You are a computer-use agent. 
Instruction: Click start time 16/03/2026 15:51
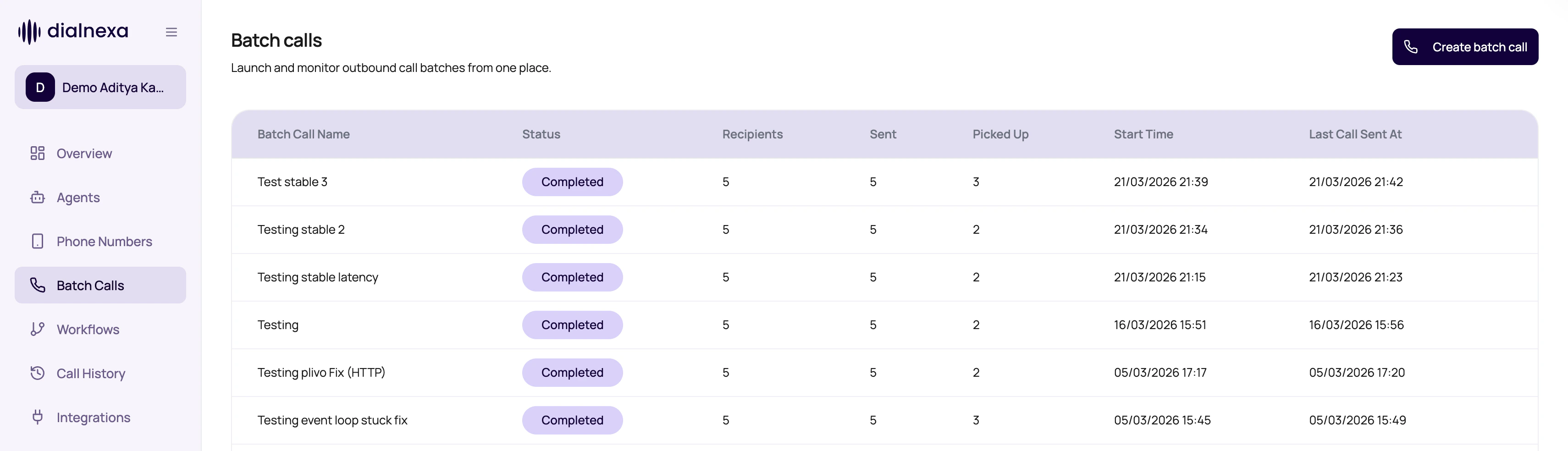1160,325
